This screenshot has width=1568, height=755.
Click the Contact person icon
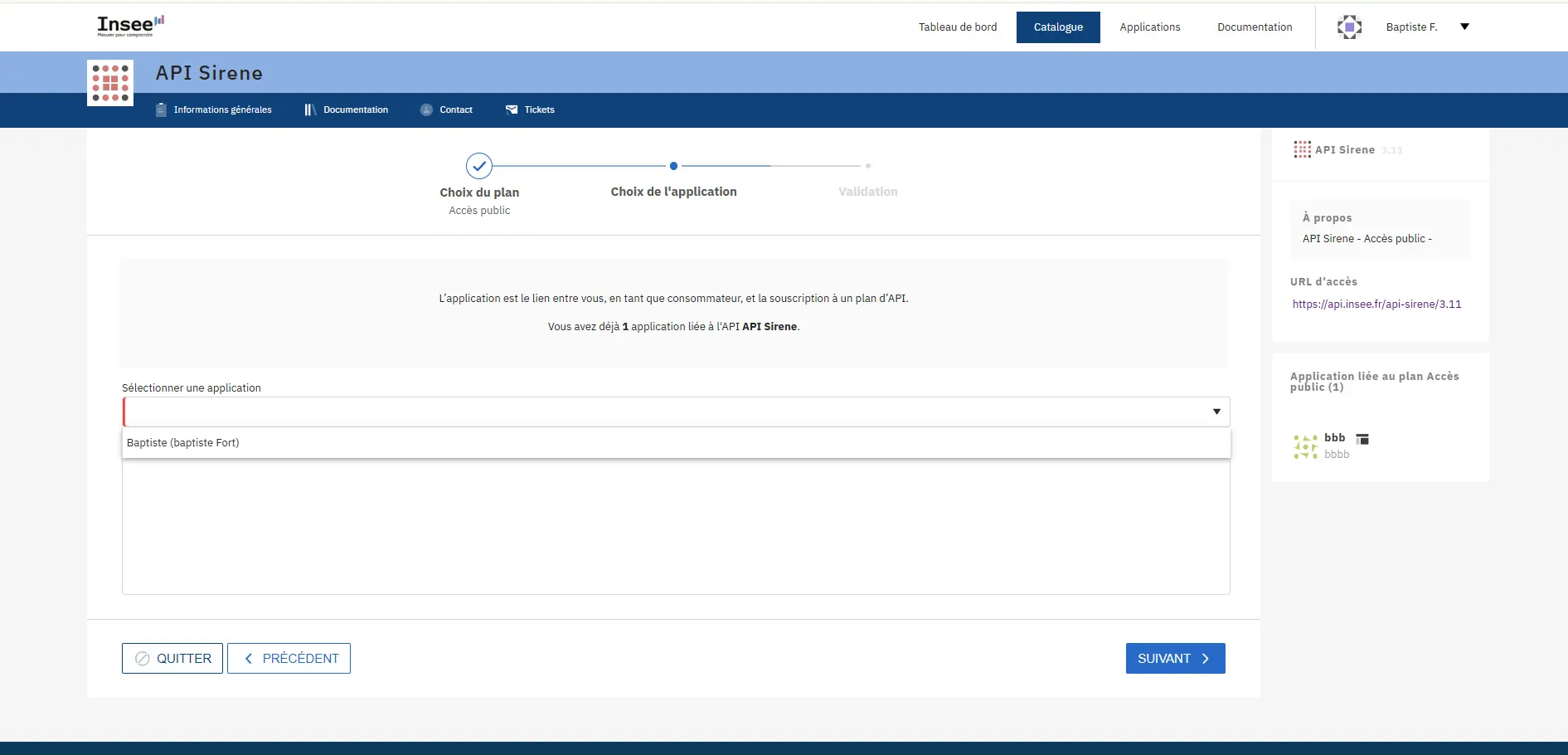pos(426,110)
